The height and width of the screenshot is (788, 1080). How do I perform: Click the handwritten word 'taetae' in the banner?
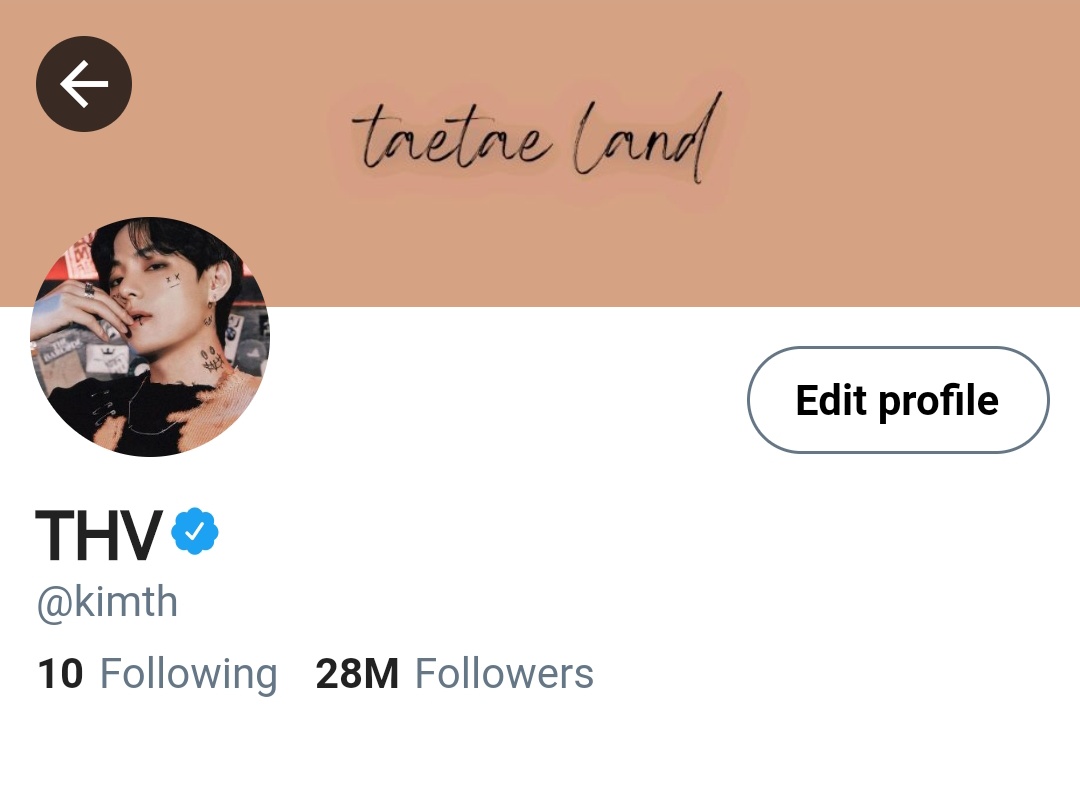coord(452,138)
